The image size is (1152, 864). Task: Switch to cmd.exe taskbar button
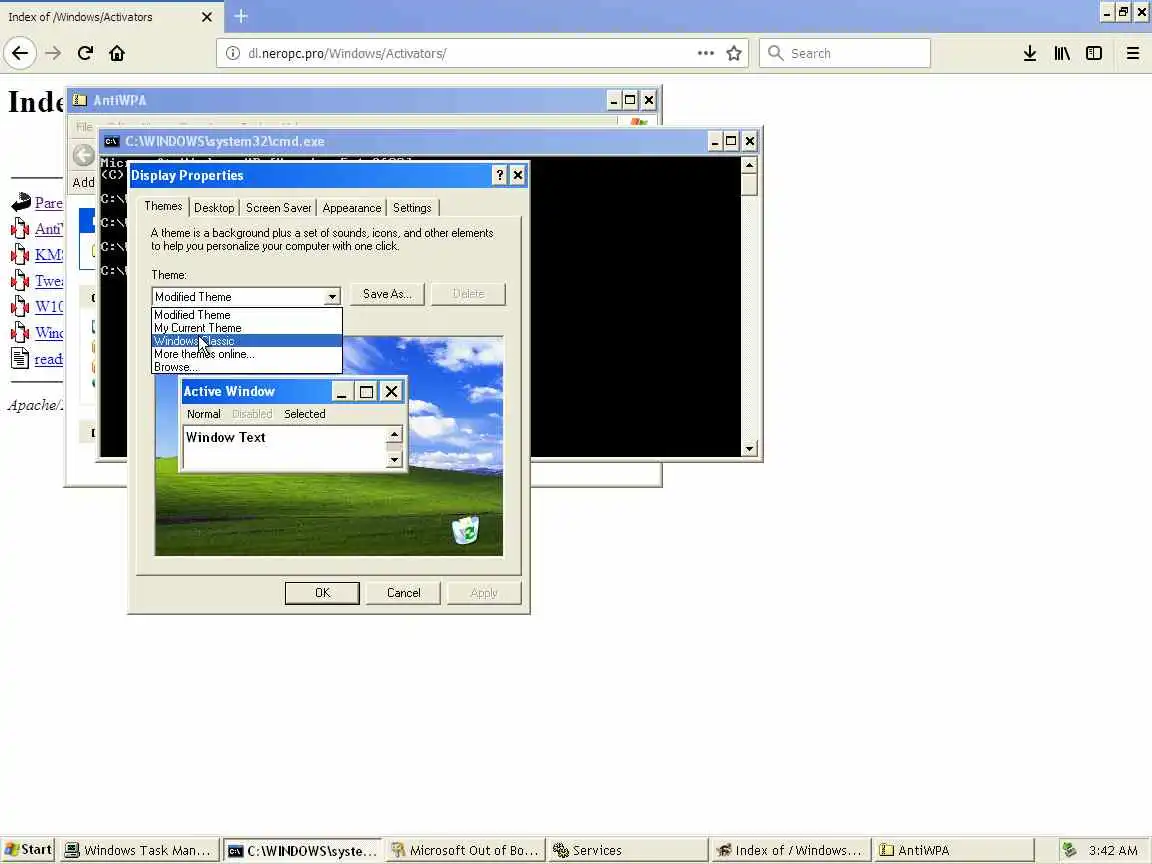303,850
